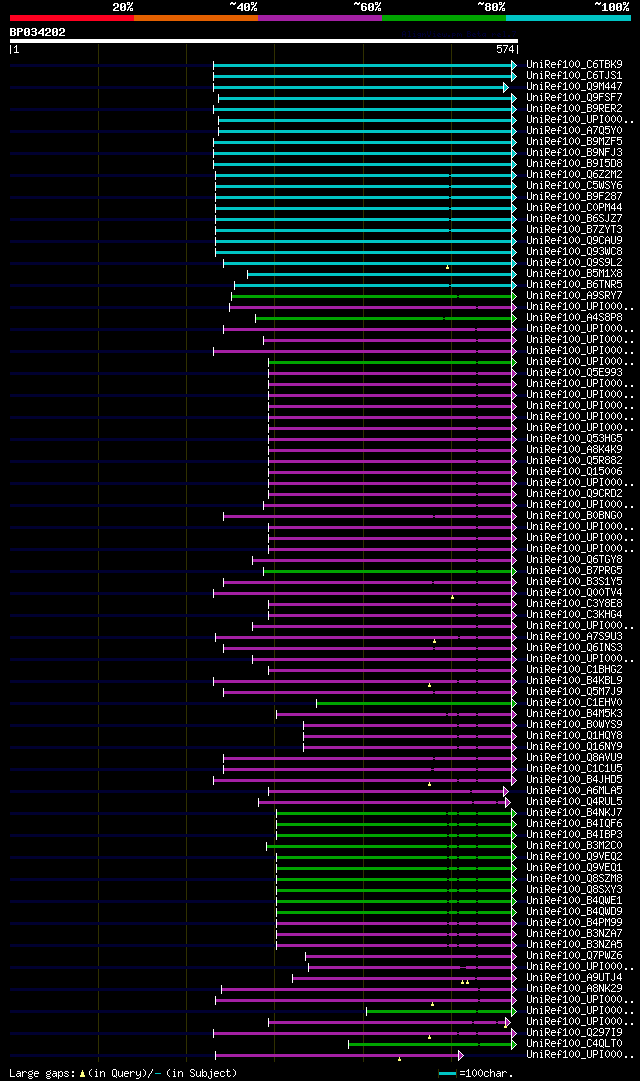This screenshot has height=1081, width=640.
Task: Select hit UniRef100_Q6Z2M2
Action: coord(574,175)
